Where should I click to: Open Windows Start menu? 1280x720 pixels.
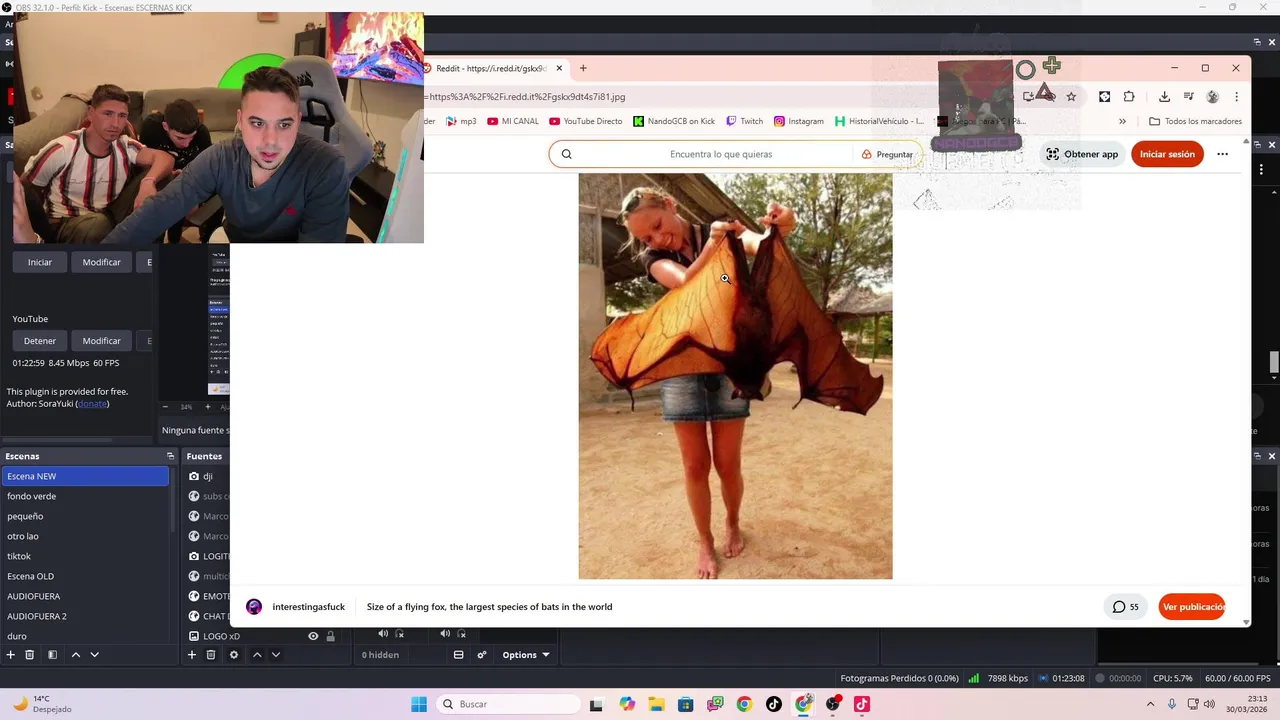tap(419, 704)
